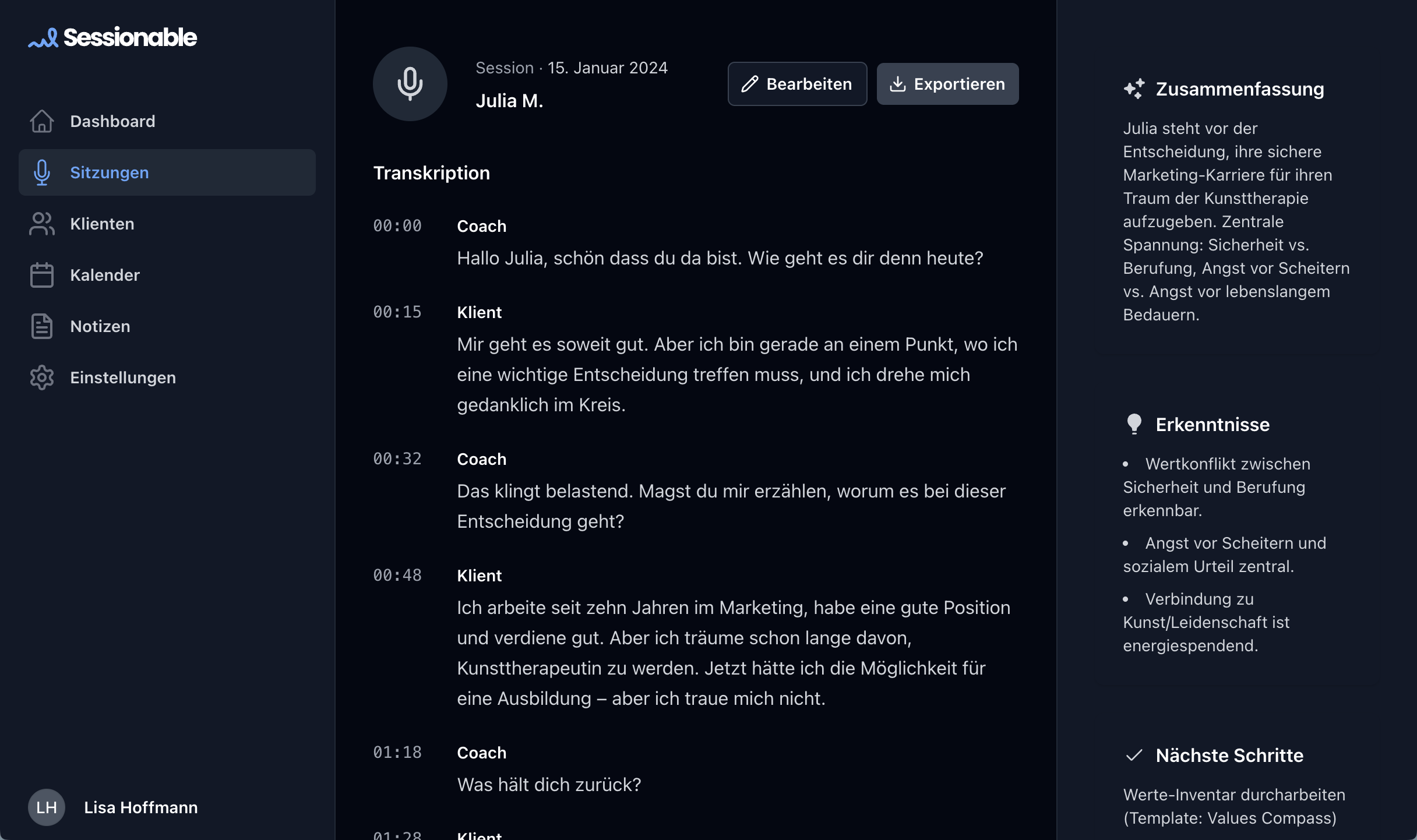1417x840 pixels.
Task: Click the large session microphone avatar
Action: tap(410, 84)
